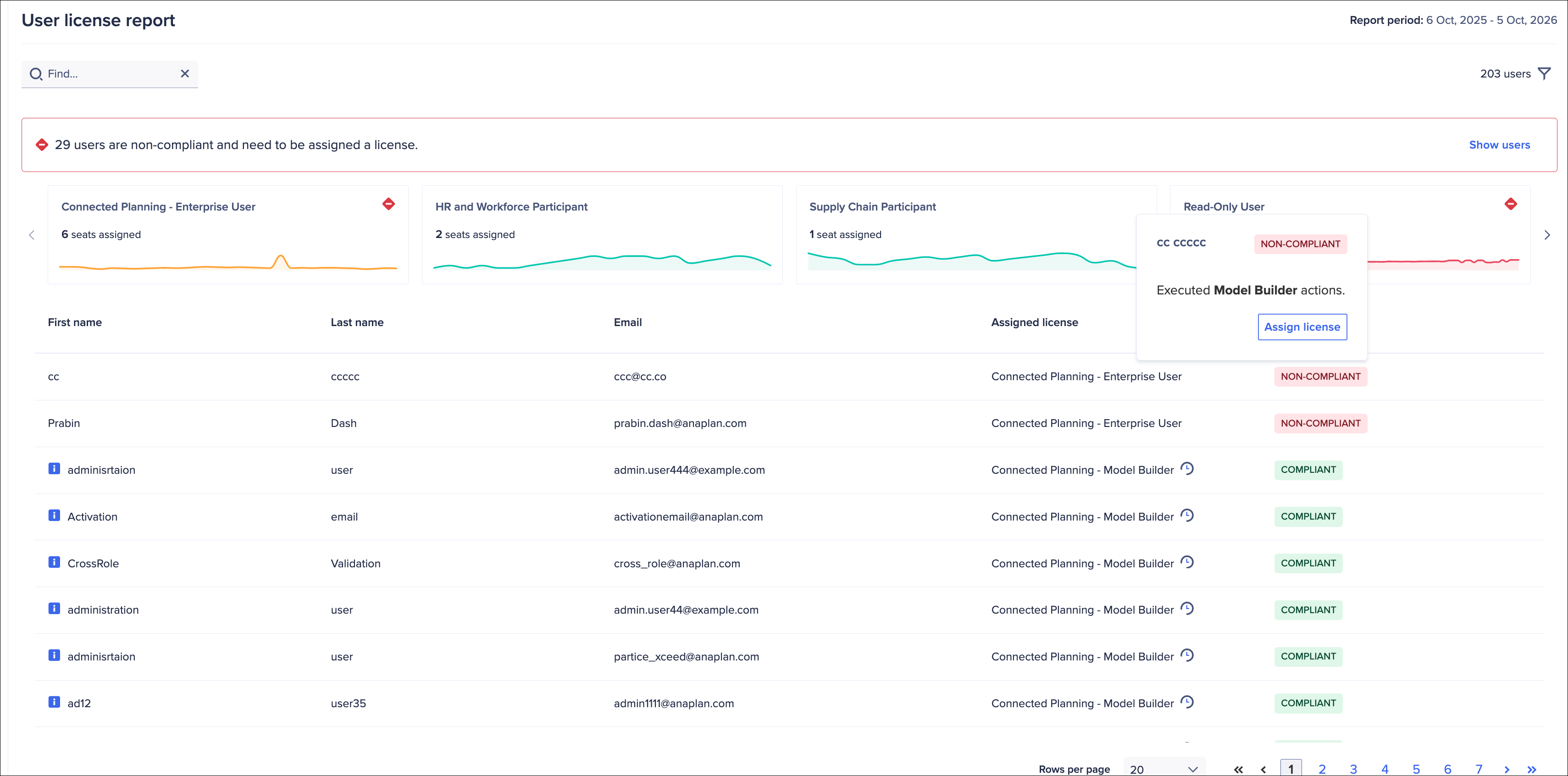Open page 2 of the user list
This screenshot has width=1568, height=776.
point(1322,769)
